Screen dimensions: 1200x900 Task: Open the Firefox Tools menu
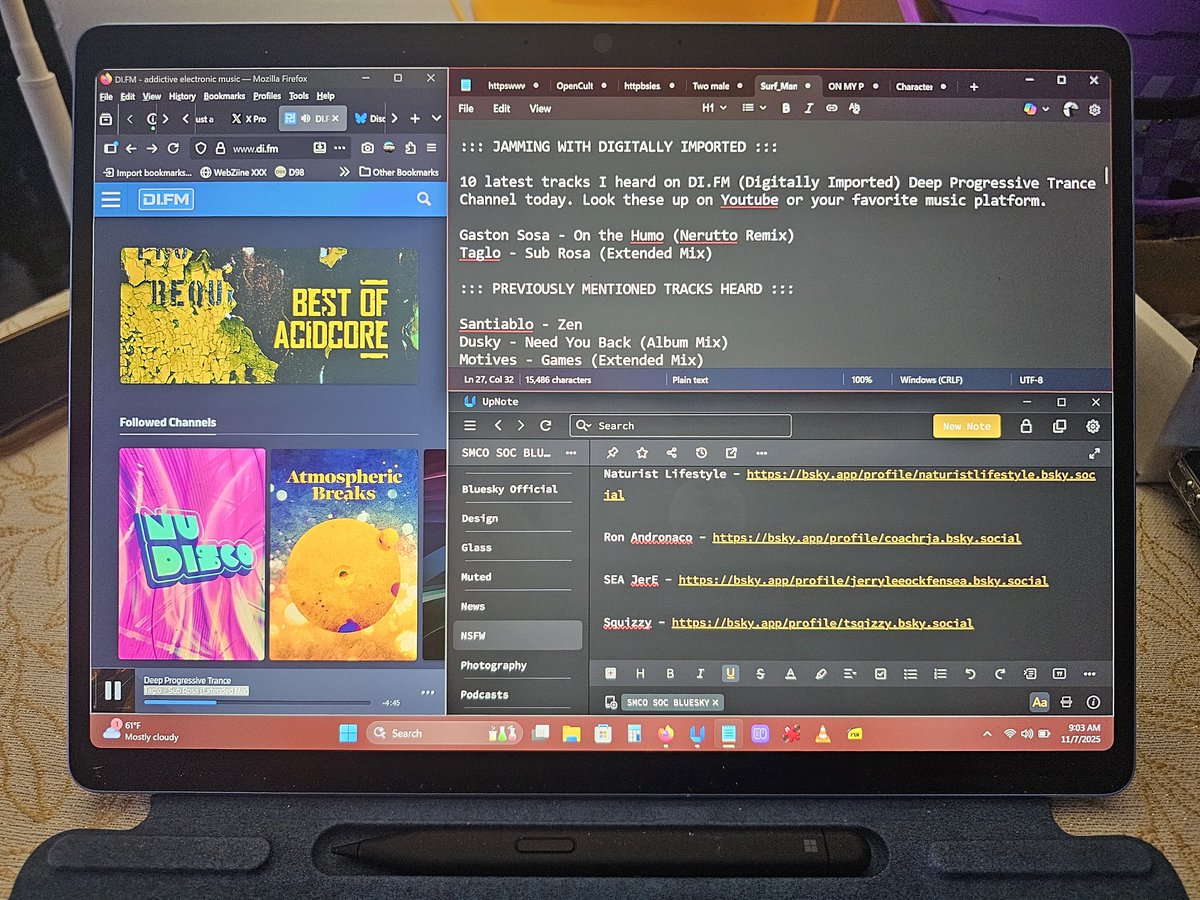299,96
